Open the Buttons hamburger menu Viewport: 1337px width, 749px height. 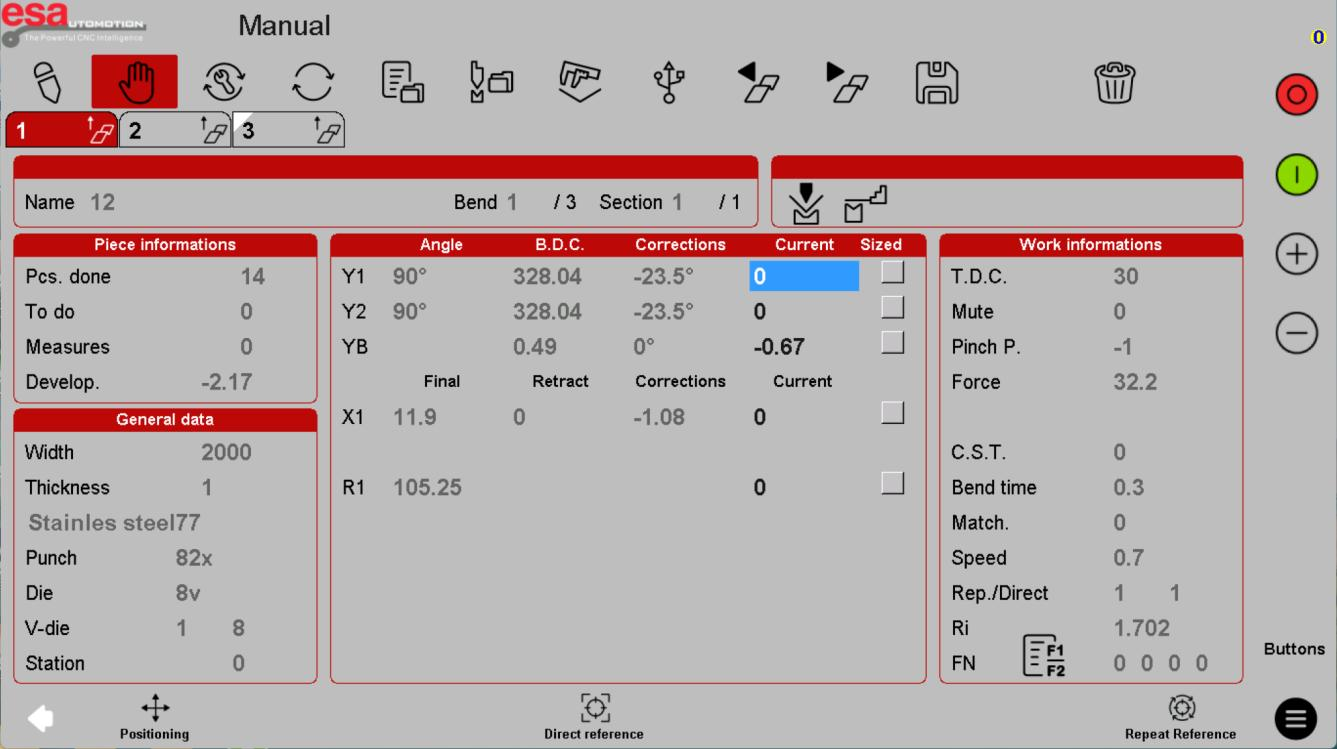coord(1295,719)
